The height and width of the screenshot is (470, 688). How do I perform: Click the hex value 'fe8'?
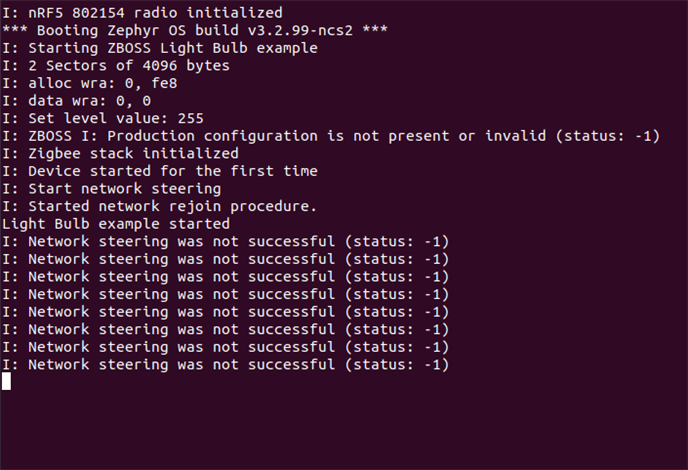164,83
